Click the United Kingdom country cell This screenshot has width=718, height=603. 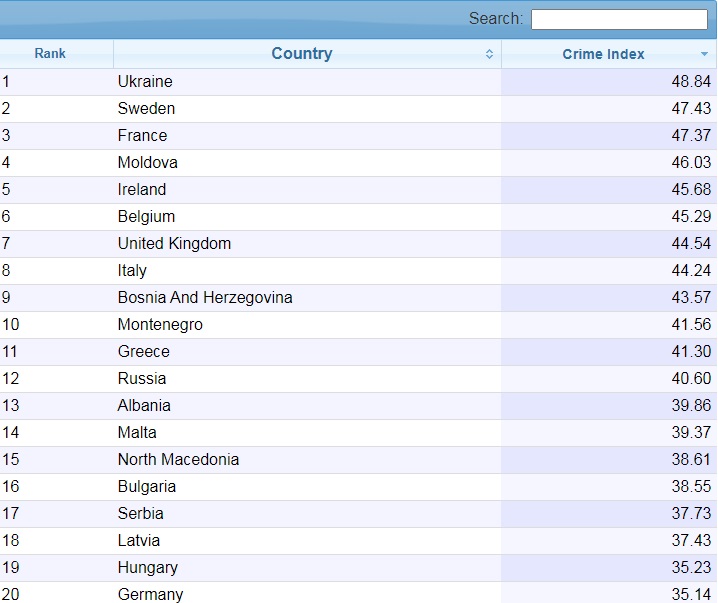[x=174, y=244]
